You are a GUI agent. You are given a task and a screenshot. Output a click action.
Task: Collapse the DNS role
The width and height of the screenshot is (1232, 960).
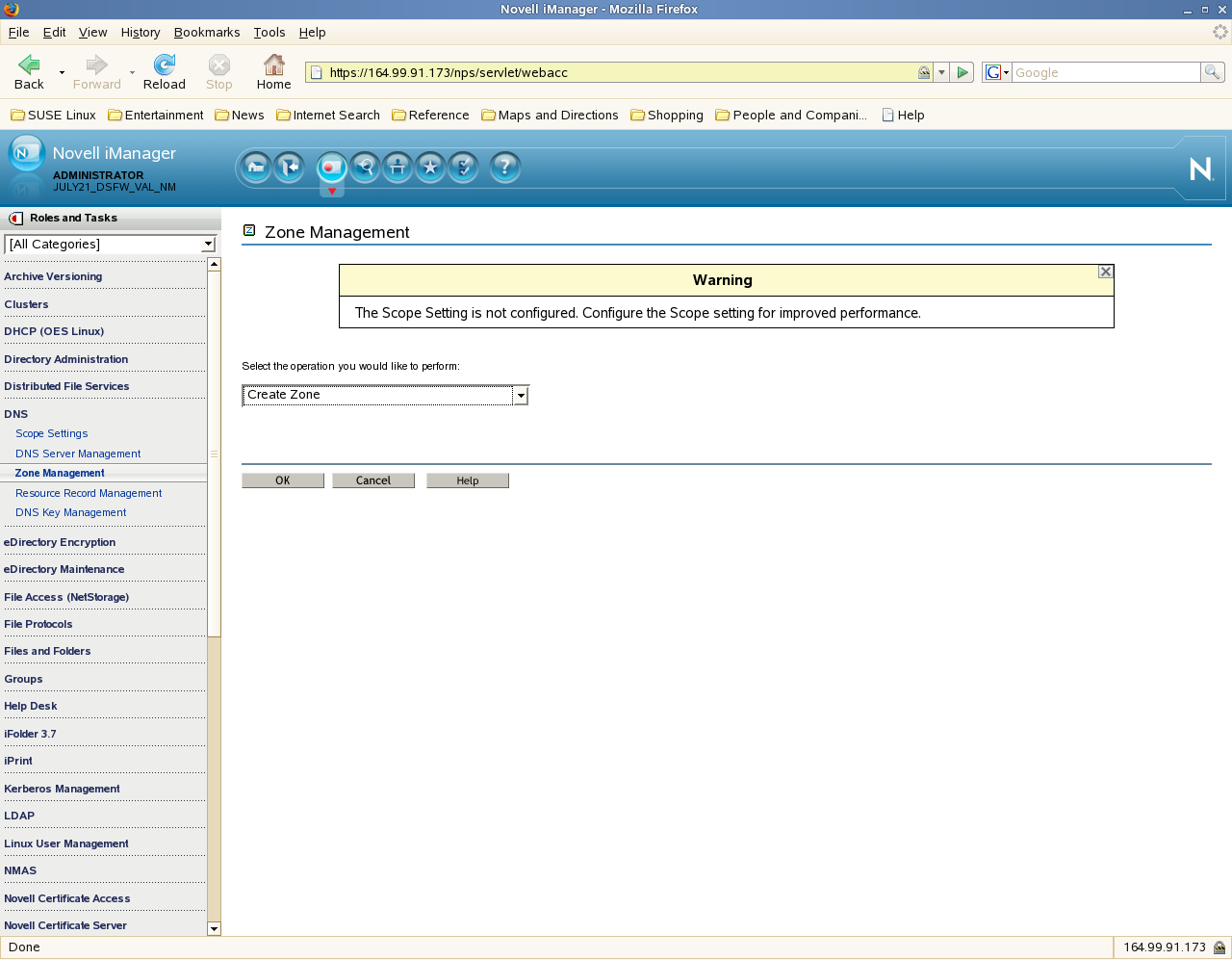point(16,414)
